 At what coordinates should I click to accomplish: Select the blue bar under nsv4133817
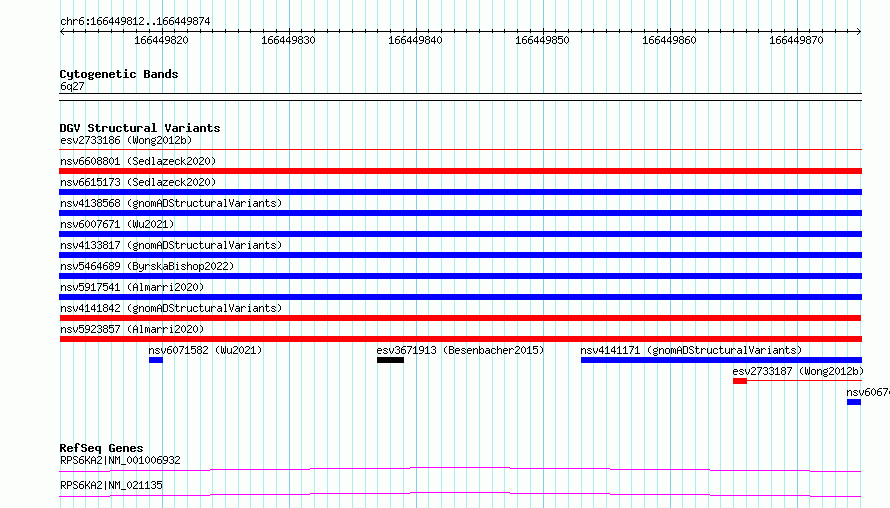click(x=460, y=255)
